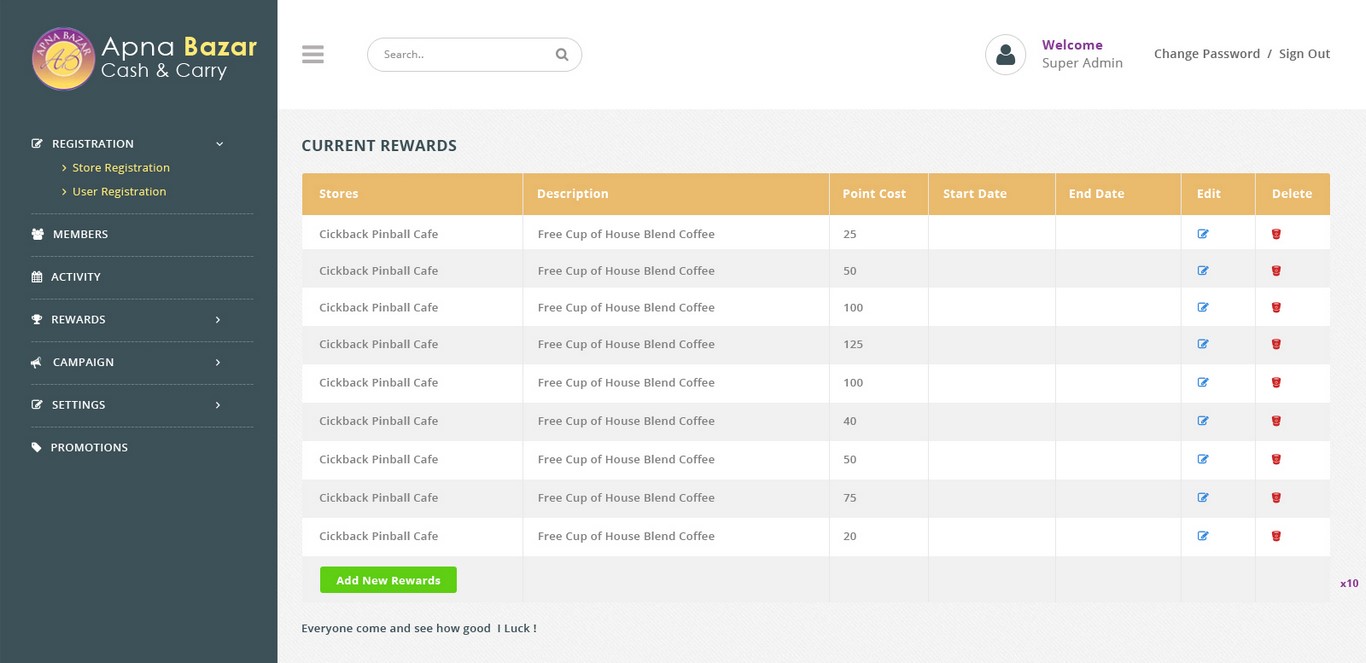
Task: Open the Promotions sidebar item
Action: point(89,448)
